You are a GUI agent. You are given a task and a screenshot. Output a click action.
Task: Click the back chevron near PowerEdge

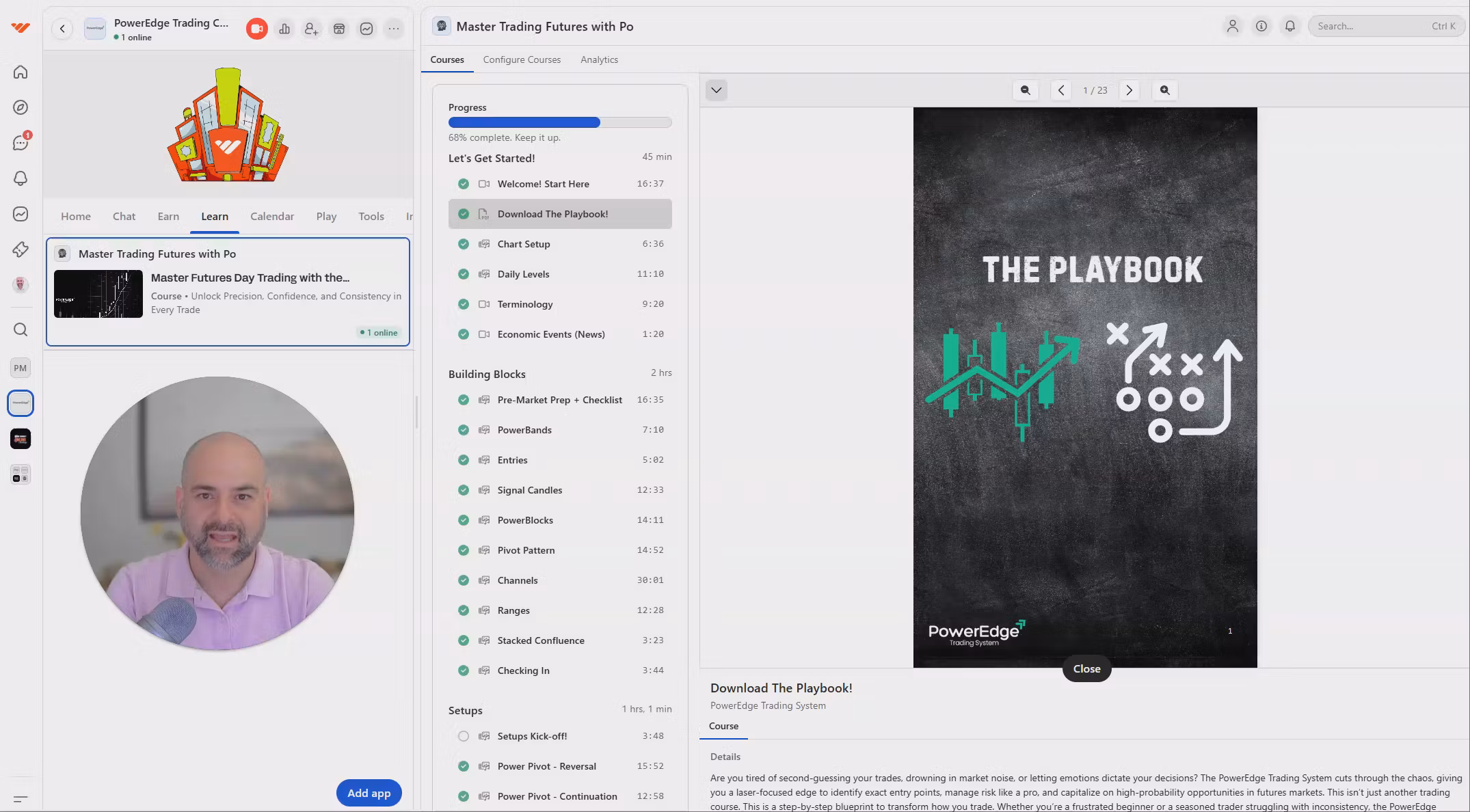[x=62, y=29]
